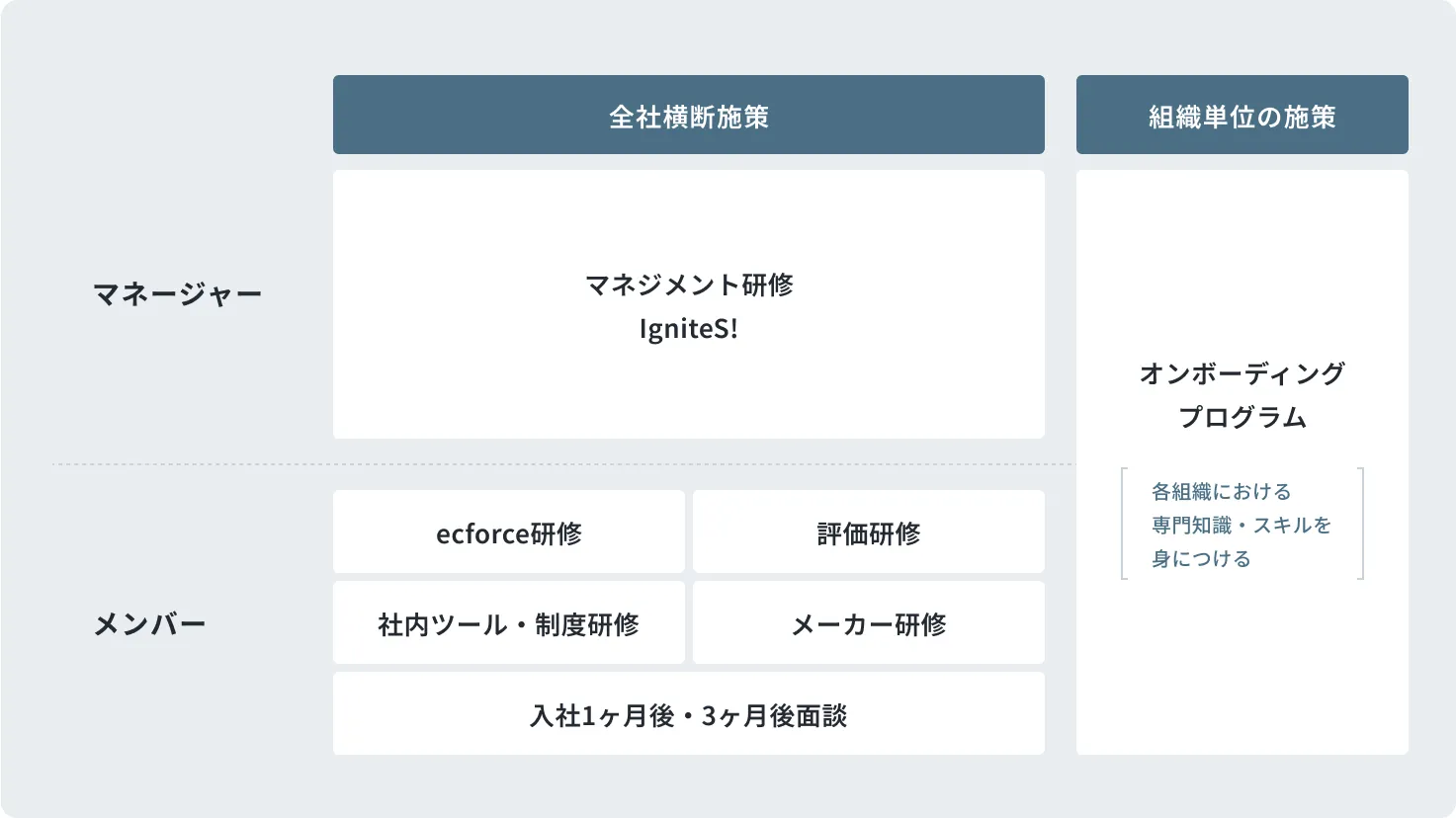Open the ecforce研修 box
This screenshot has width=1456, height=818.
tap(508, 532)
